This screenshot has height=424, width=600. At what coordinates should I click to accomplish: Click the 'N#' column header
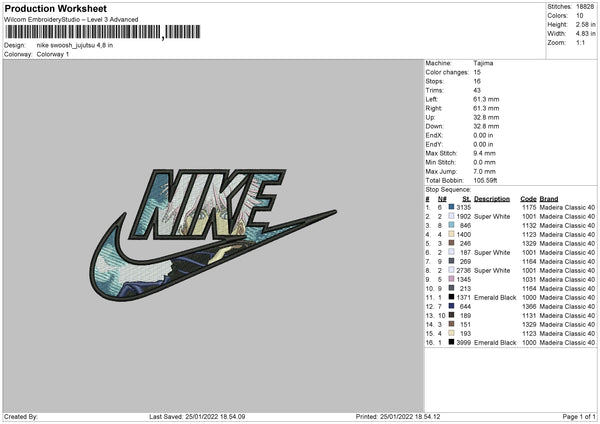[442, 199]
